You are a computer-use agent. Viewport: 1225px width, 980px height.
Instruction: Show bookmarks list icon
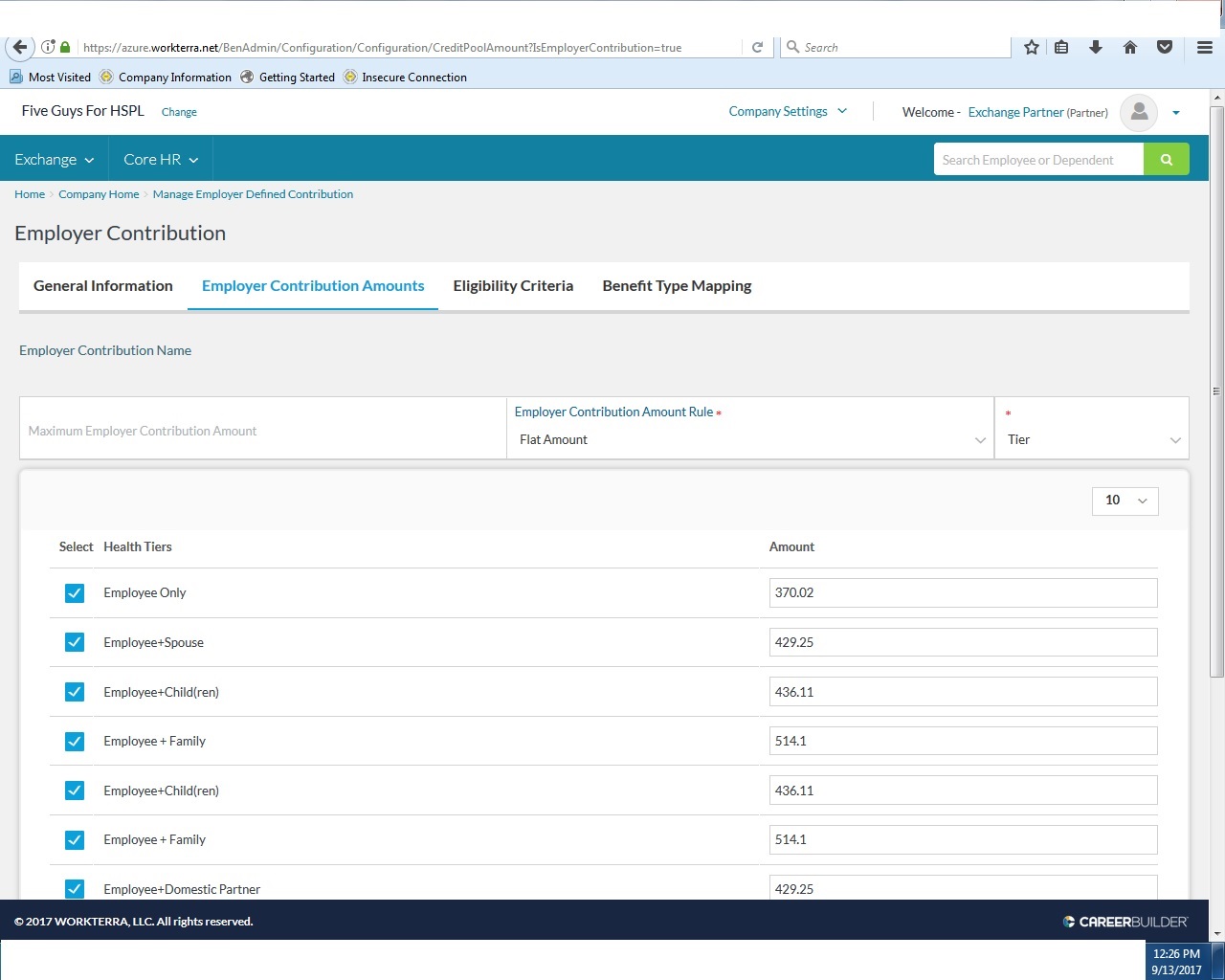(x=1061, y=47)
